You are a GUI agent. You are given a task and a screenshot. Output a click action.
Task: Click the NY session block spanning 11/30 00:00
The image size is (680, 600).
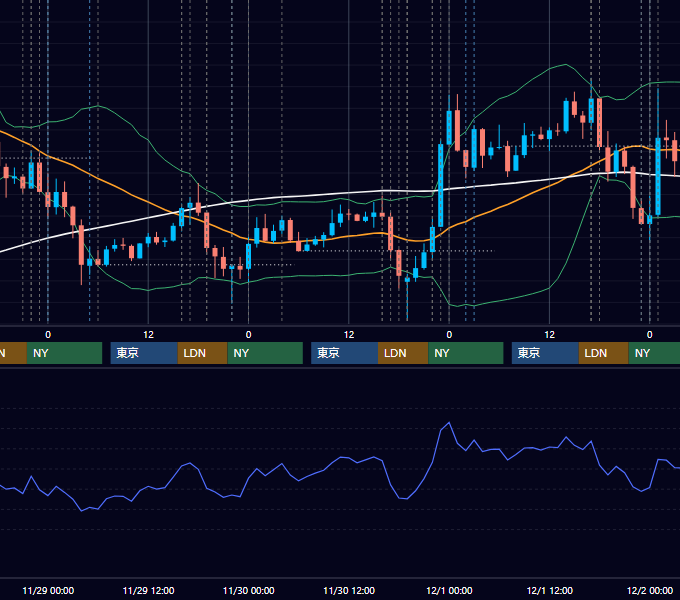pyautogui.click(x=265, y=353)
